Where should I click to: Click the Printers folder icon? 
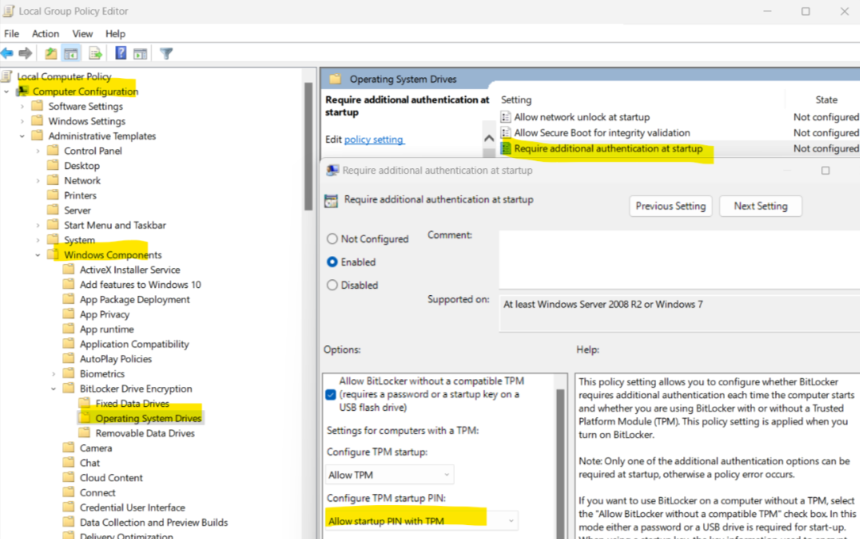(x=53, y=195)
